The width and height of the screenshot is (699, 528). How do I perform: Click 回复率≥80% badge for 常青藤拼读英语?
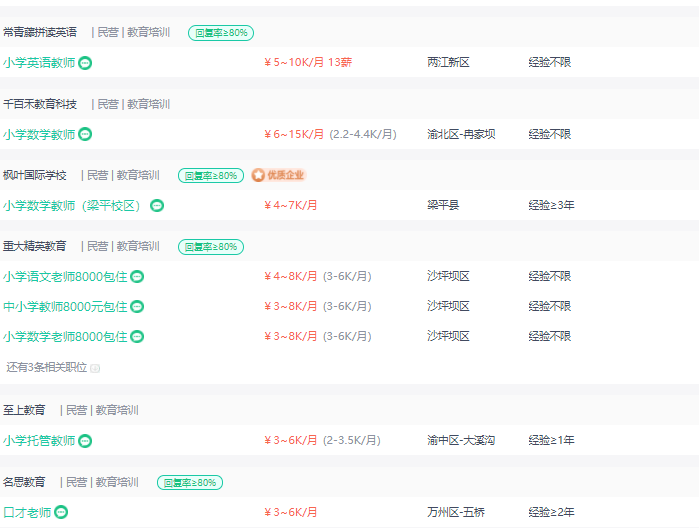point(221,33)
